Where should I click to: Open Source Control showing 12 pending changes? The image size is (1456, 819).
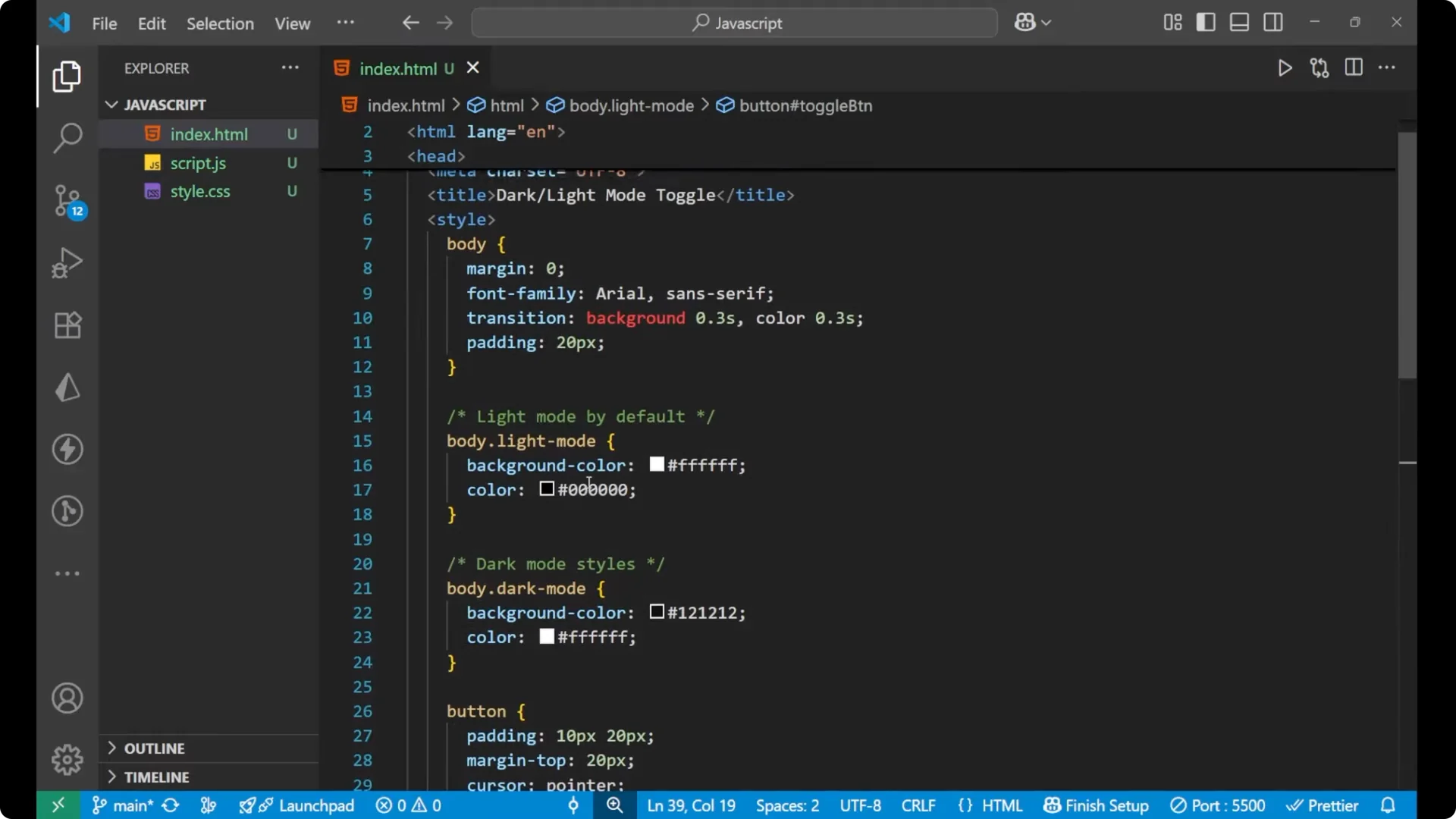(x=67, y=201)
